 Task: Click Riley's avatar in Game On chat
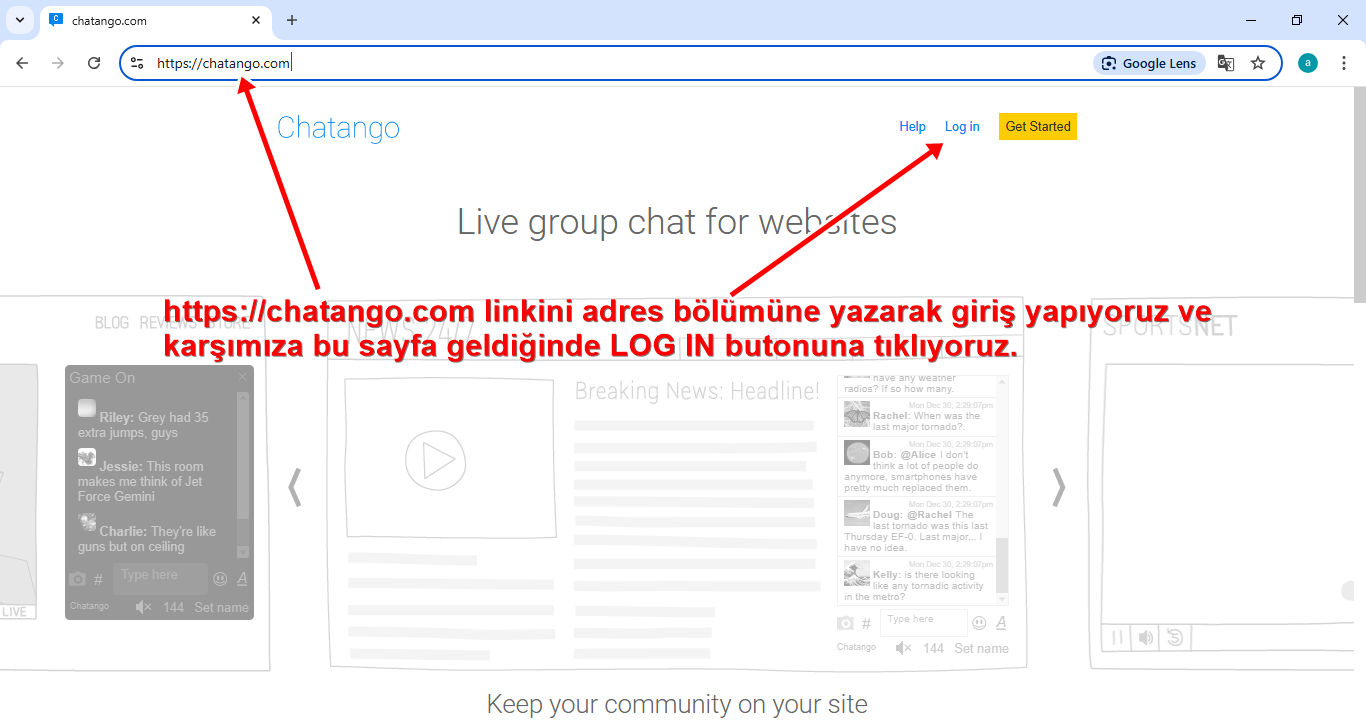87,408
